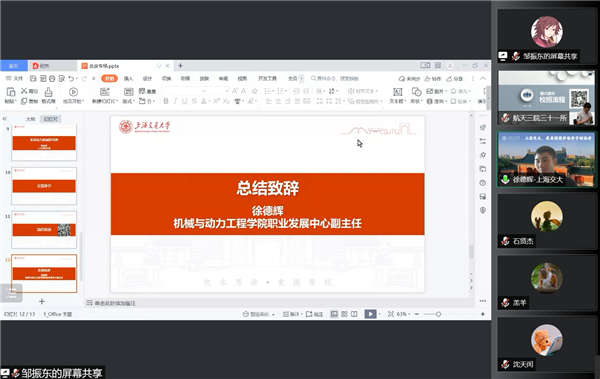The image size is (600, 379).
Task: Switch to the Developer Tools (开发工具) tab
Action: [x=267, y=78]
